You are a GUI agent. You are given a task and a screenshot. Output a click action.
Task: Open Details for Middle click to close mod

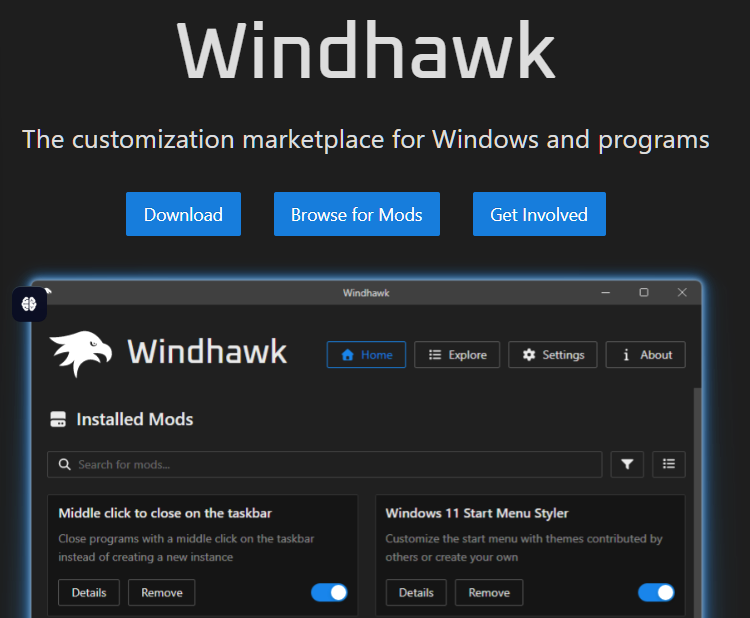tap(89, 593)
